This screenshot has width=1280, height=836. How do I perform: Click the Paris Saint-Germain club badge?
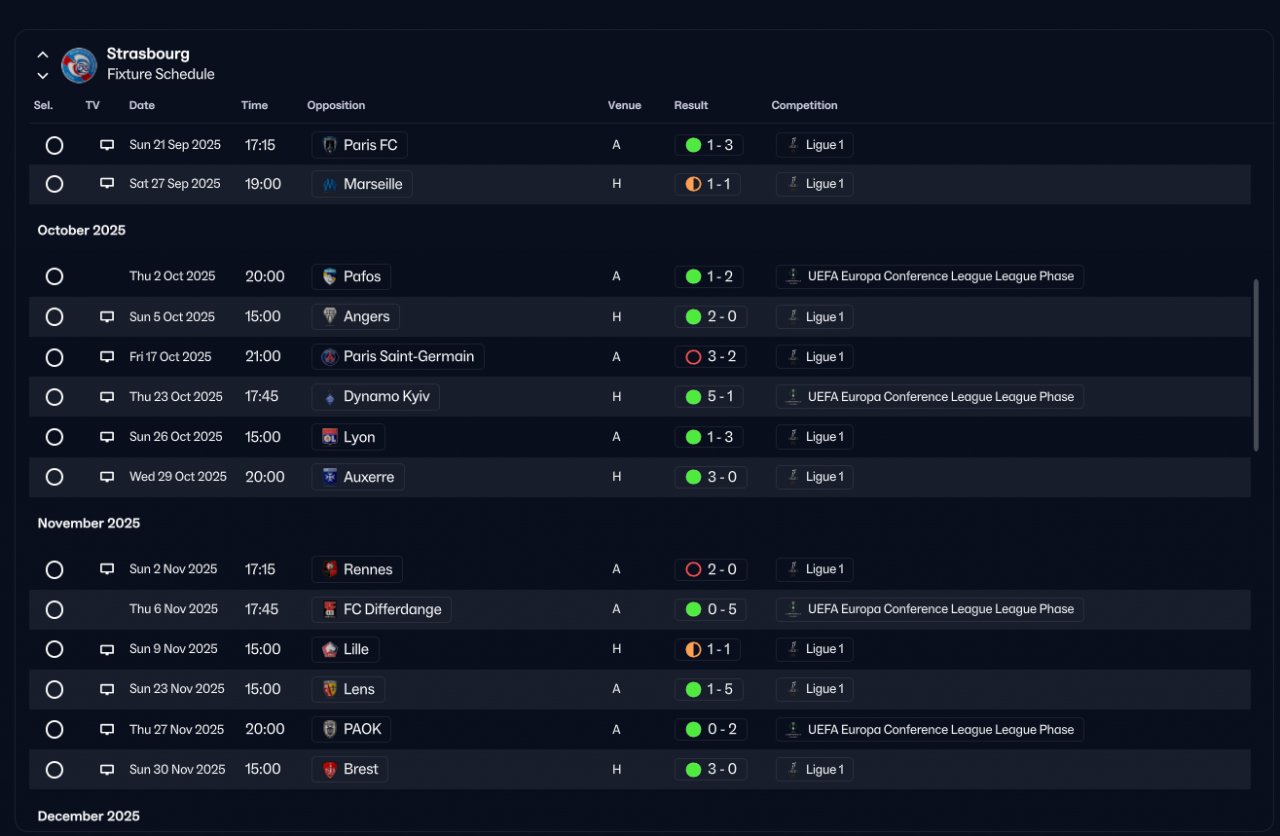pyautogui.click(x=330, y=357)
